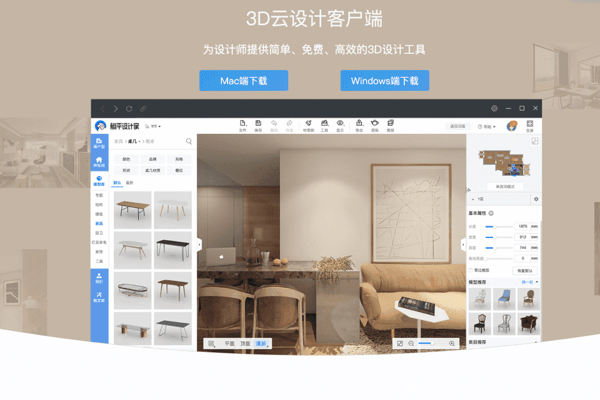Click the Save (保存) floppy disk icon
This screenshot has height=400, width=600.
pos(258,125)
